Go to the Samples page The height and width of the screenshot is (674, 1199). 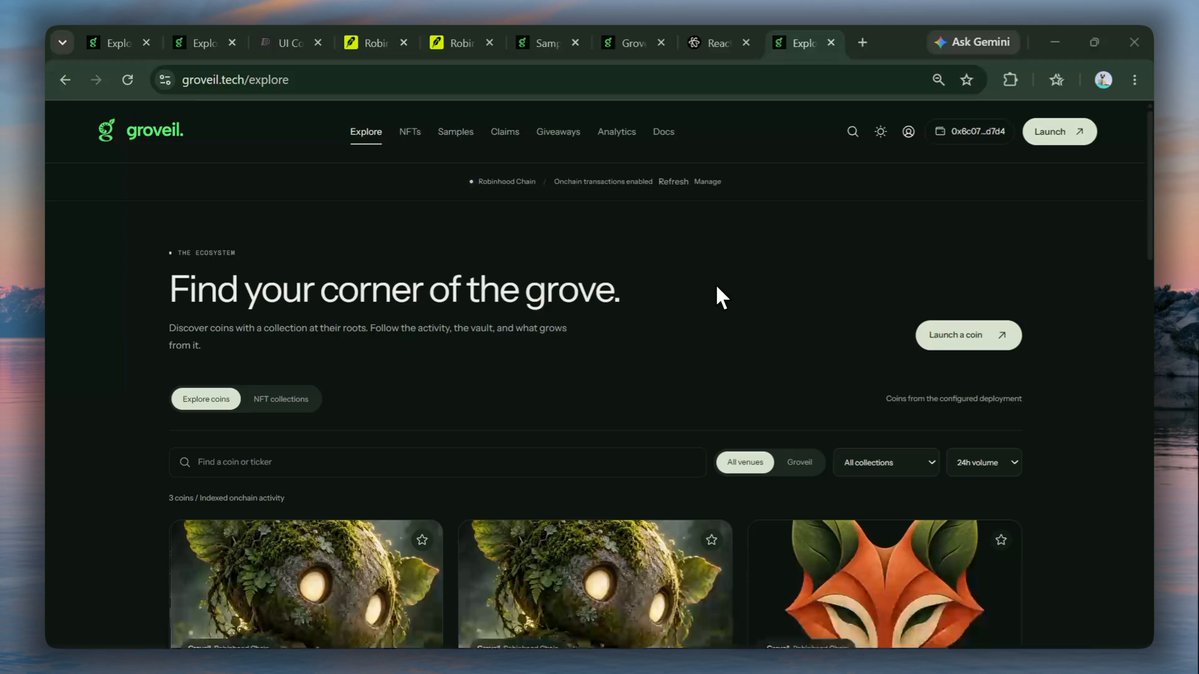[456, 132]
